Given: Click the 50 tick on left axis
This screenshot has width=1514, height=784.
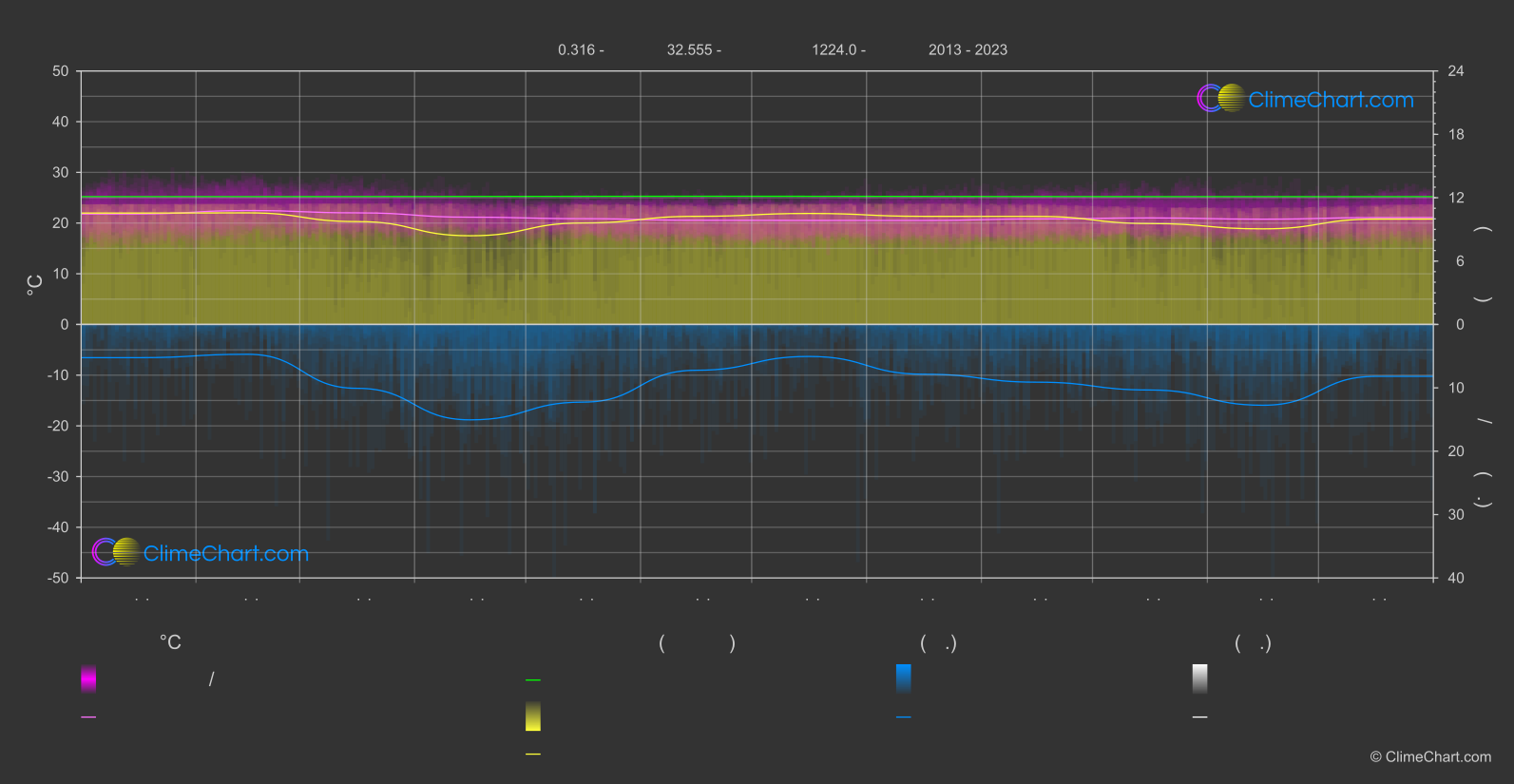Looking at the screenshot, I should [61, 71].
